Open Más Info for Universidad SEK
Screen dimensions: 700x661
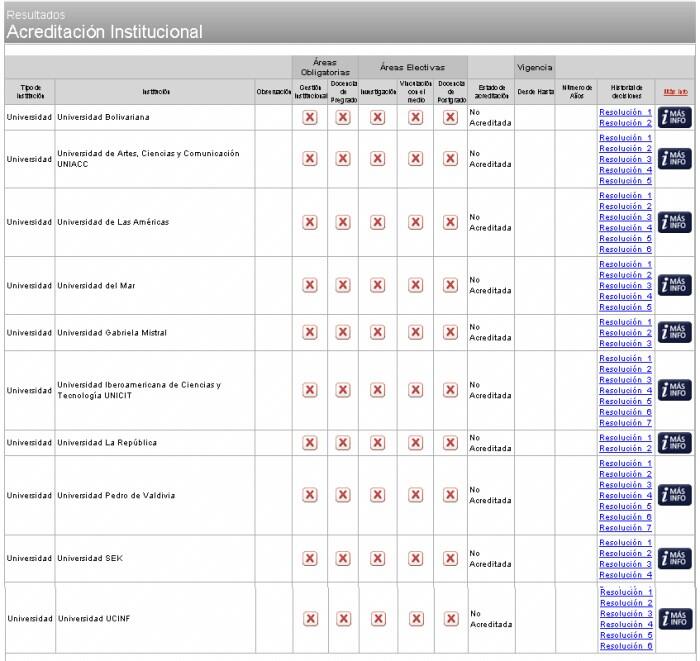click(675, 558)
